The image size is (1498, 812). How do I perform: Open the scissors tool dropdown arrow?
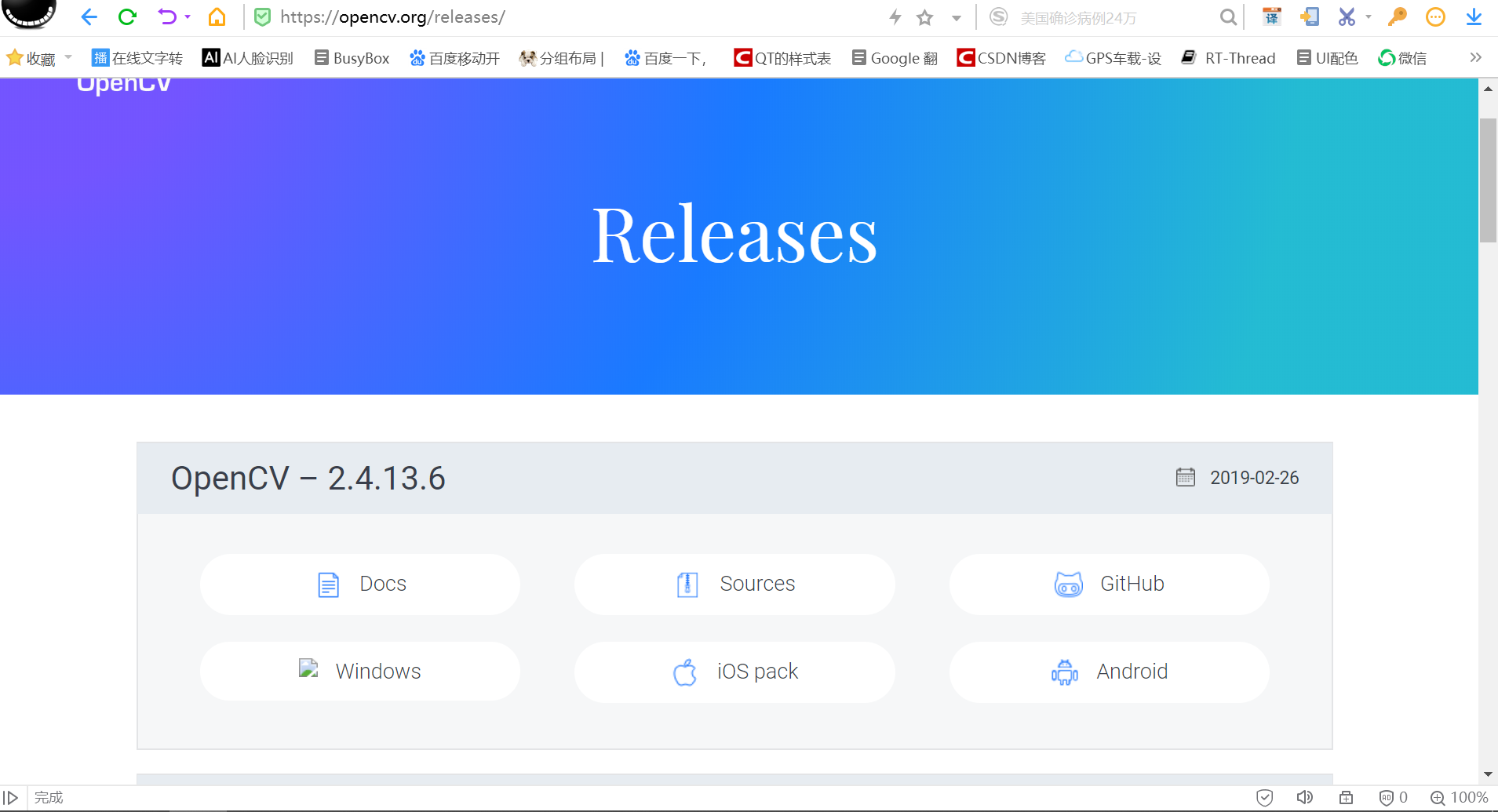point(1368,16)
